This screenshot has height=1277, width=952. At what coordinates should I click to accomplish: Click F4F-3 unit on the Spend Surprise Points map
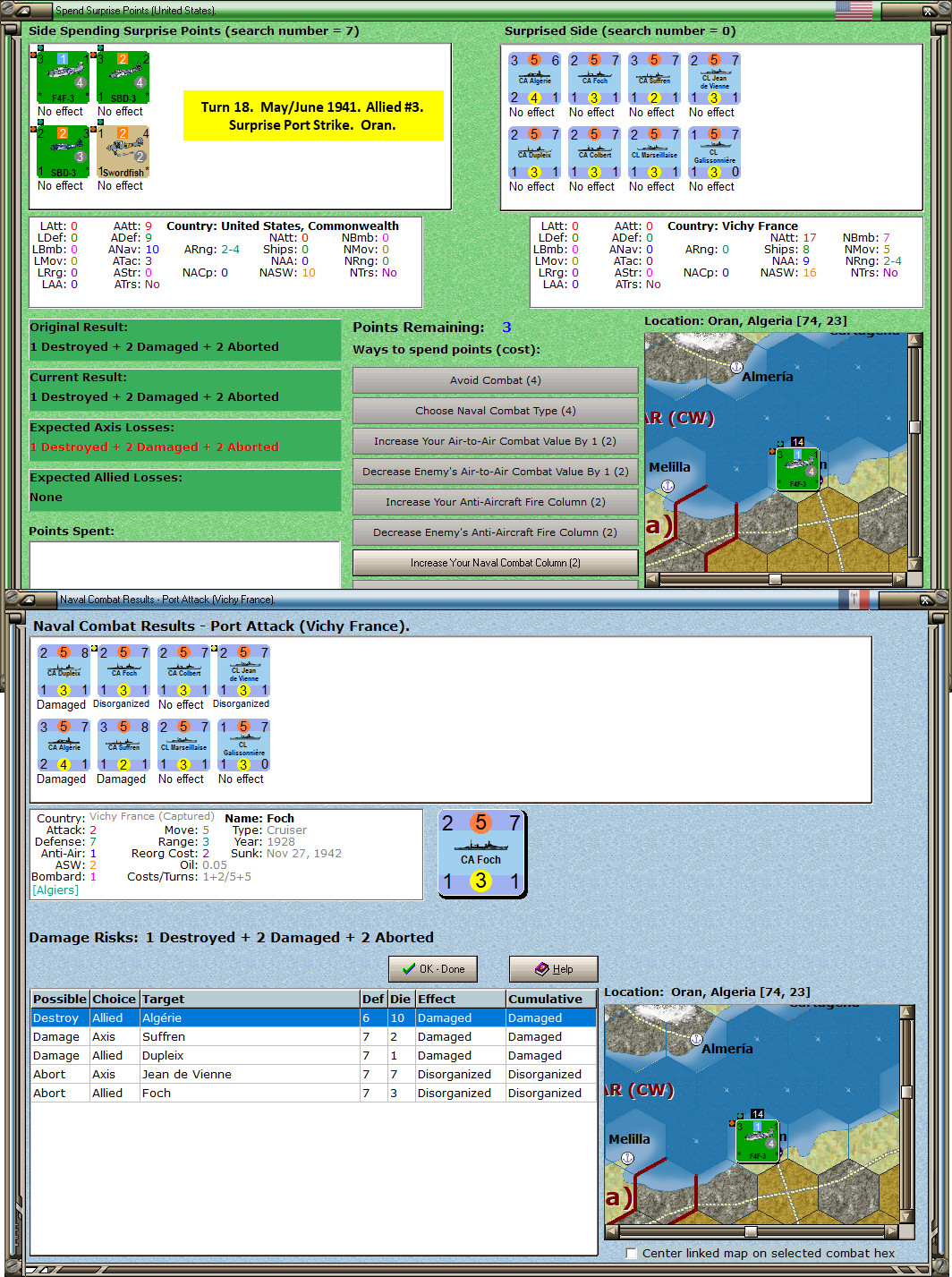[796, 469]
